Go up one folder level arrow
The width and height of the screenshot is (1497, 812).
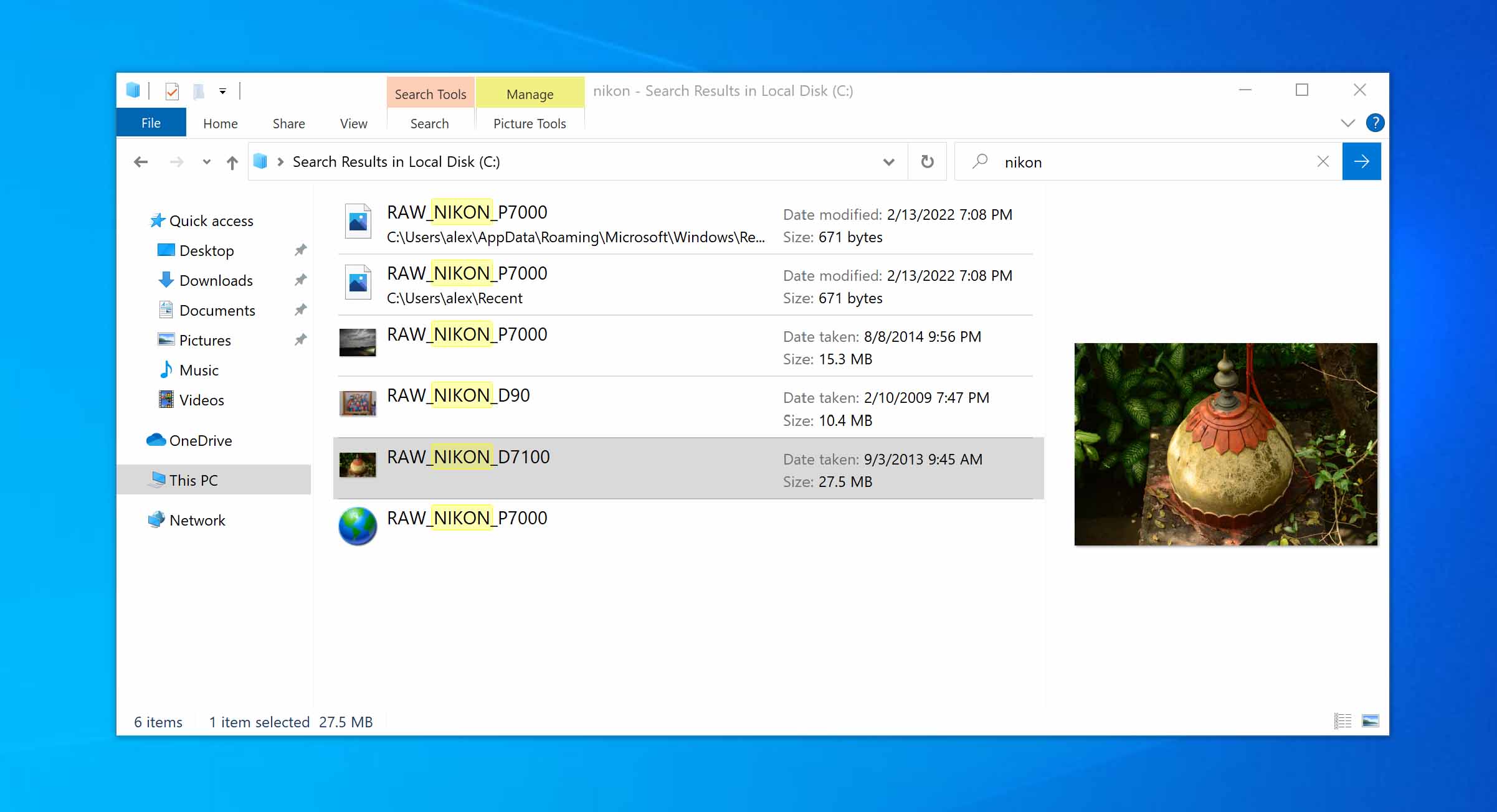(232, 163)
